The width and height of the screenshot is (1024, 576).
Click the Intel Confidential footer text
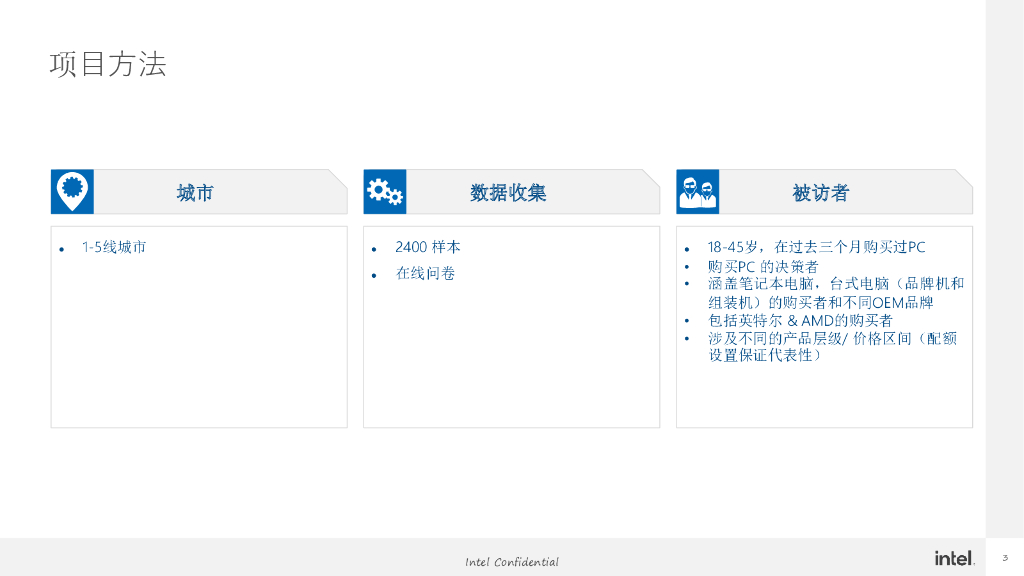(512, 562)
